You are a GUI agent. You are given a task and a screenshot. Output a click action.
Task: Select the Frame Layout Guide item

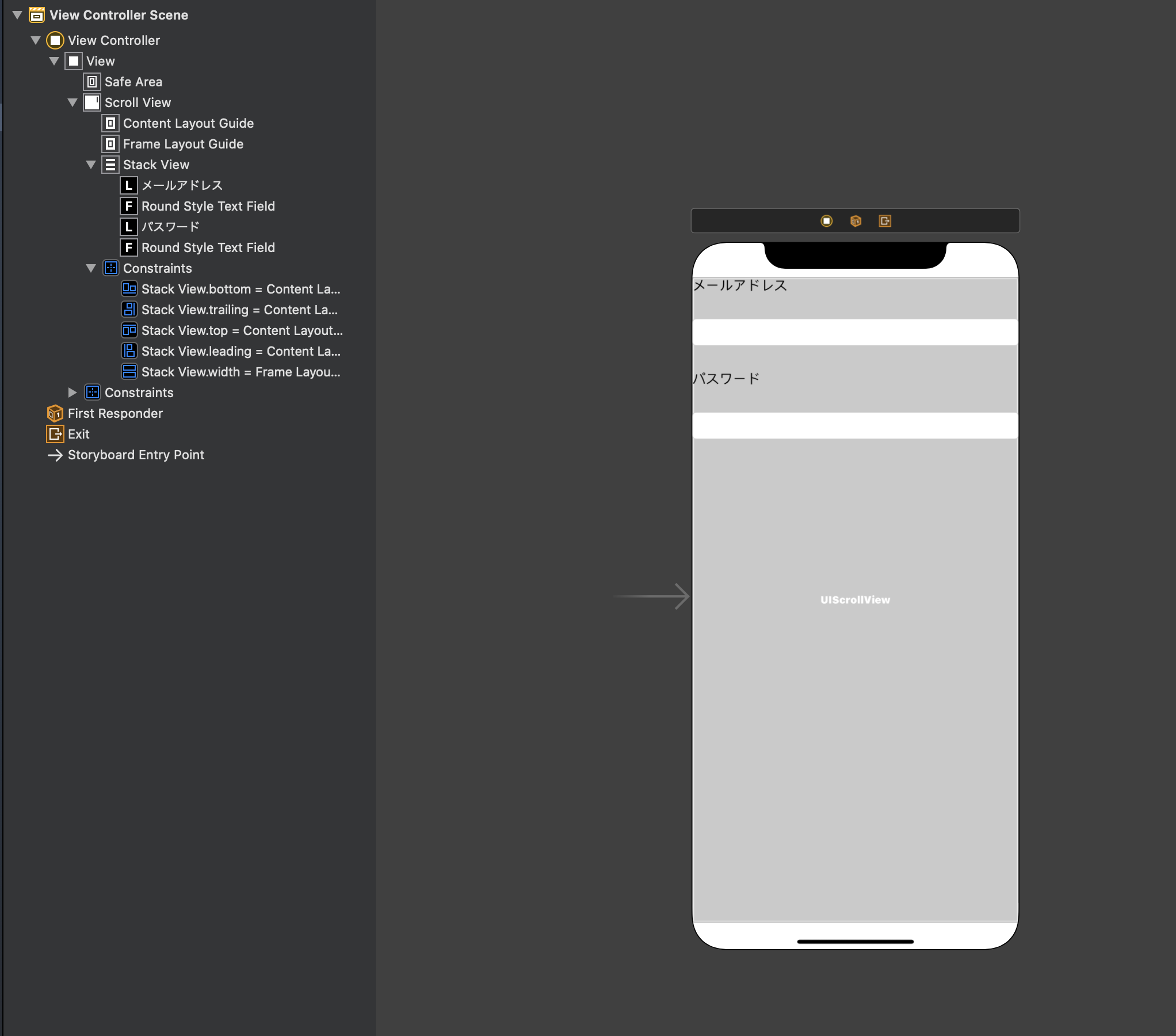[182, 144]
